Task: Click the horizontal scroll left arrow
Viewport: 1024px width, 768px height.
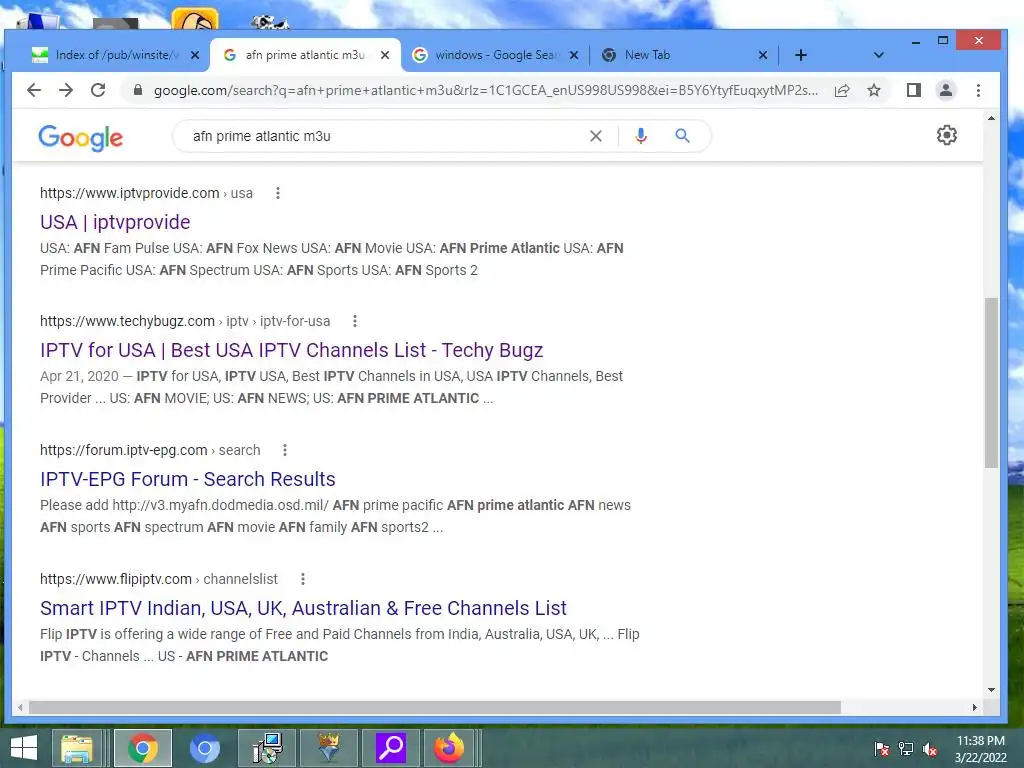Action: tap(20, 707)
